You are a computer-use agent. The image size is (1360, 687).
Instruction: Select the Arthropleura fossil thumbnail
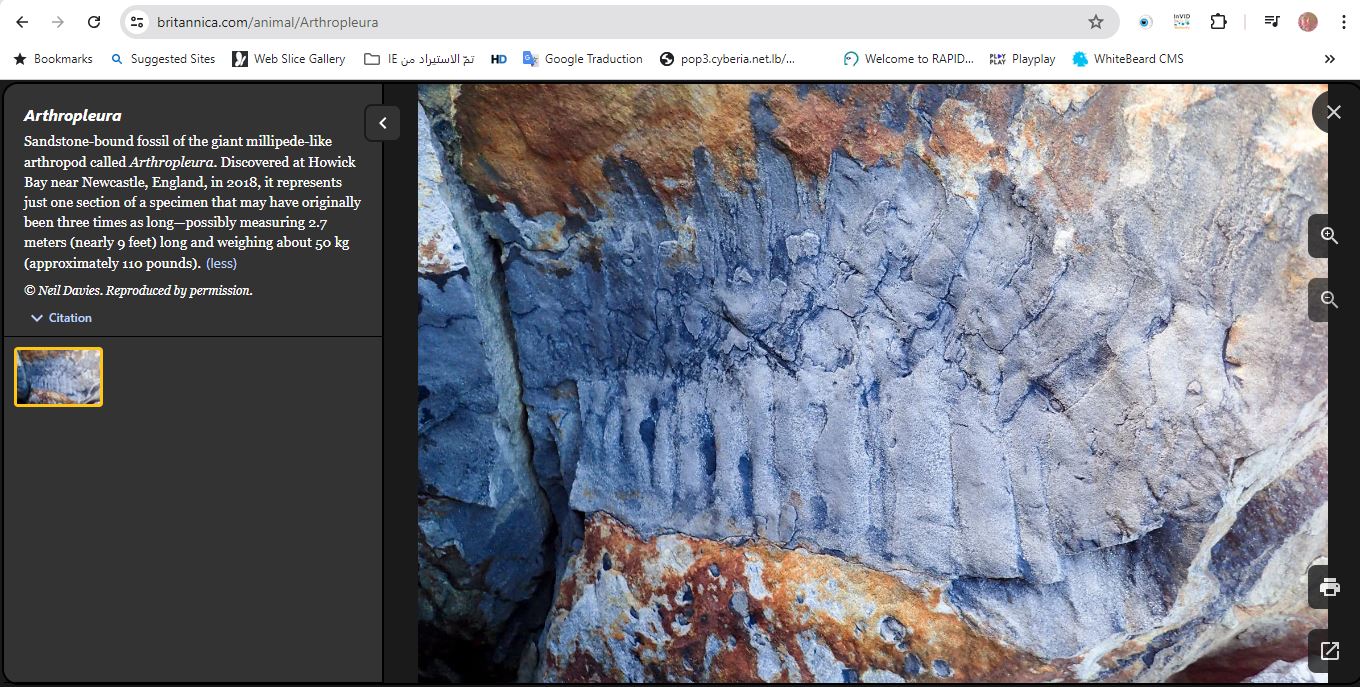[59, 377]
